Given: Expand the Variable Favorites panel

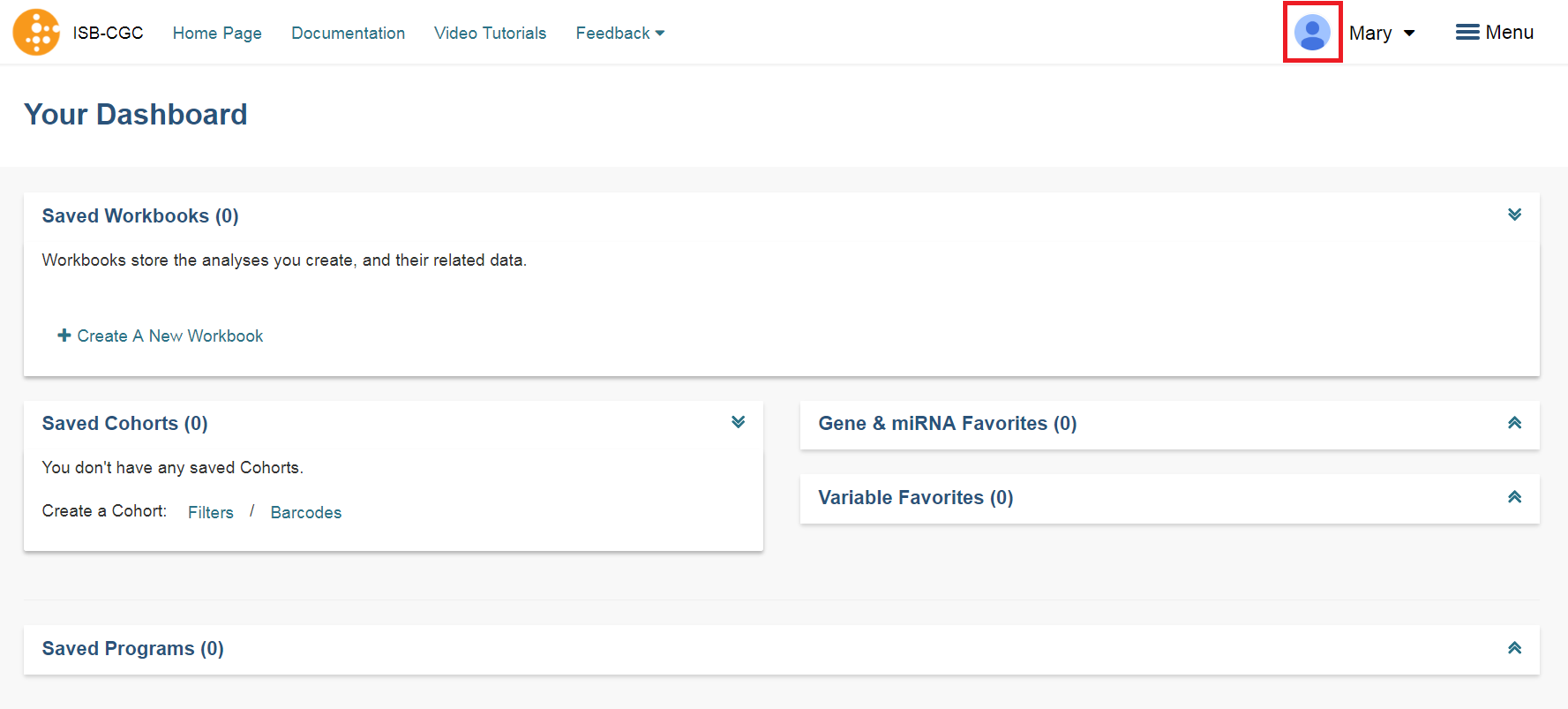Looking at the screenshot, I should (x=1514, y=497).
